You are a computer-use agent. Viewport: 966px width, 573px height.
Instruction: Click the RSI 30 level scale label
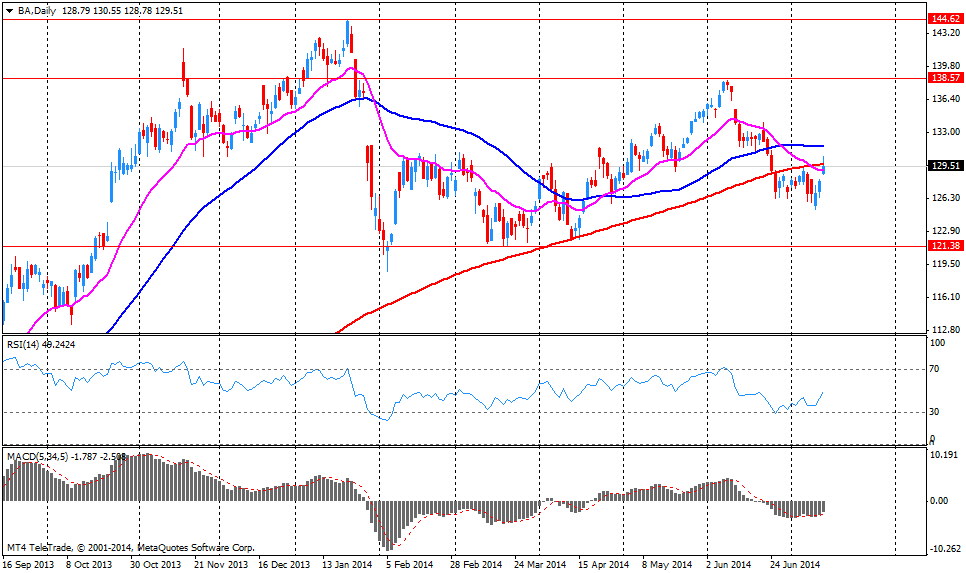[x=936, y=412]
